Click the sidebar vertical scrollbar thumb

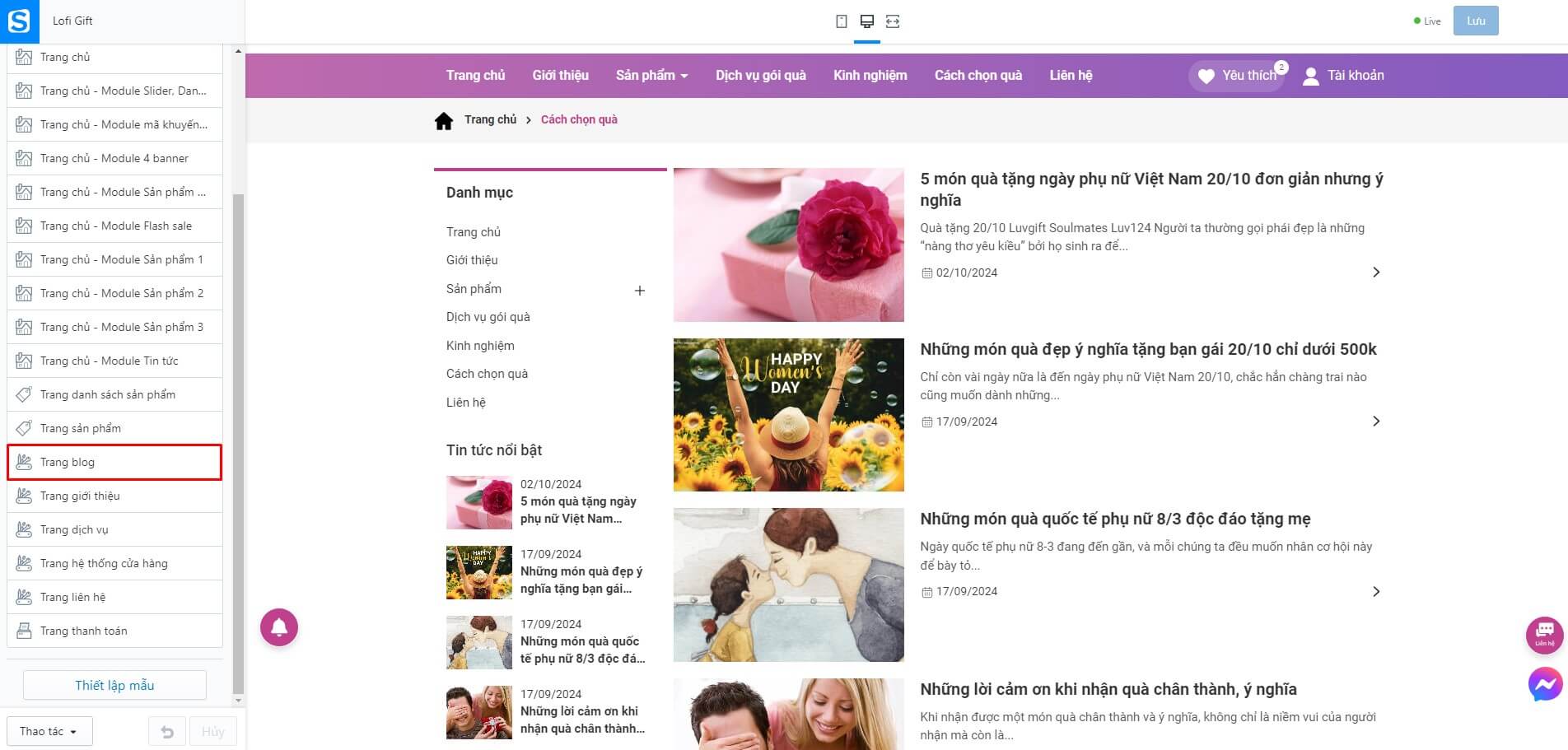pyautogui.click(x=238, y=443)
